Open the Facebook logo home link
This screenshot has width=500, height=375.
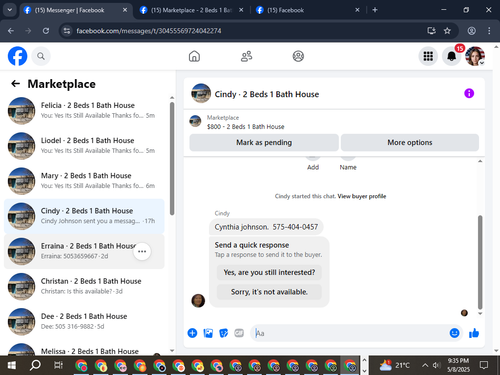[17, 56]
